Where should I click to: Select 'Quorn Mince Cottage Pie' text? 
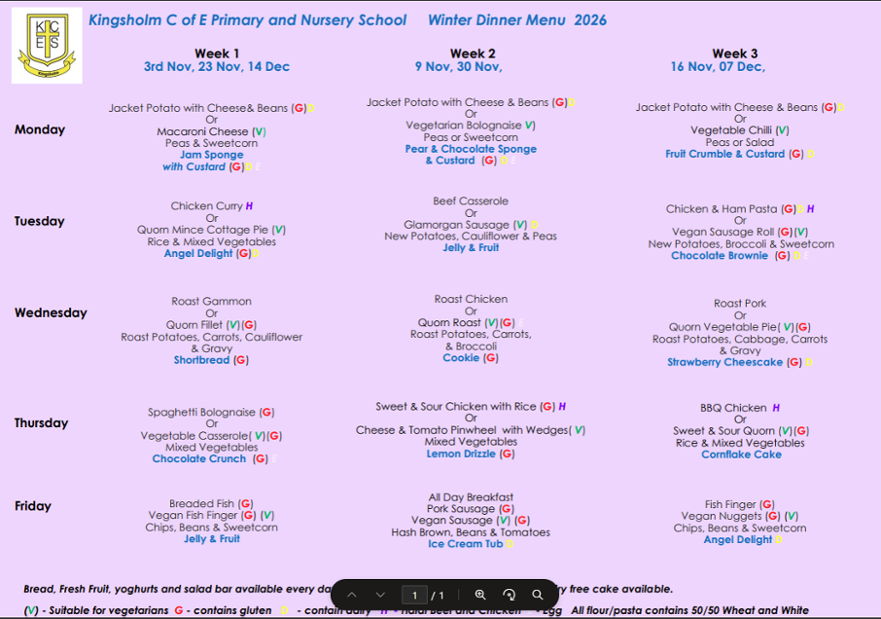click(x=203, y=230)
